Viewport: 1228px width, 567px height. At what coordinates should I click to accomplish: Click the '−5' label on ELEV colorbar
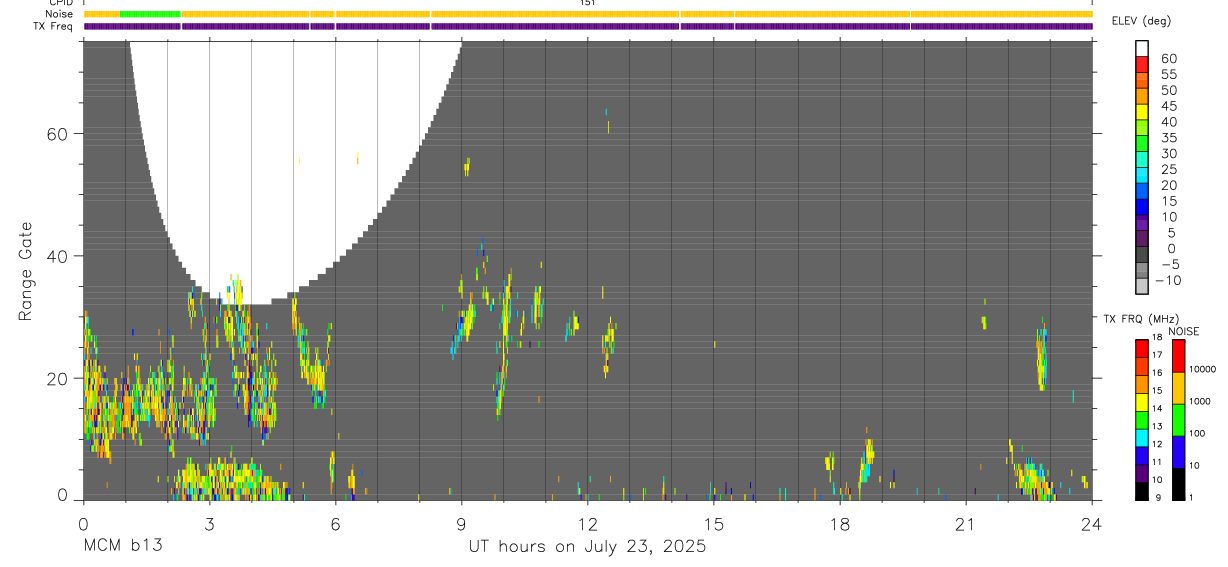[1168, 265]
